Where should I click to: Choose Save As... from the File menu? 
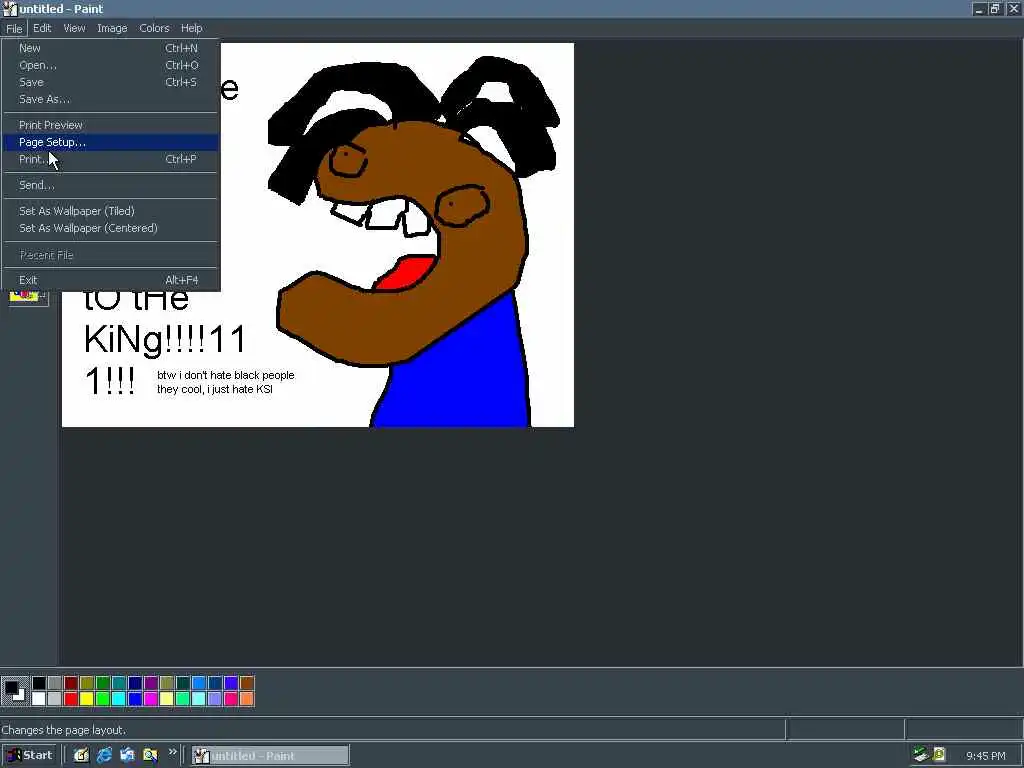pyautogui.click(x=110, y=99)
